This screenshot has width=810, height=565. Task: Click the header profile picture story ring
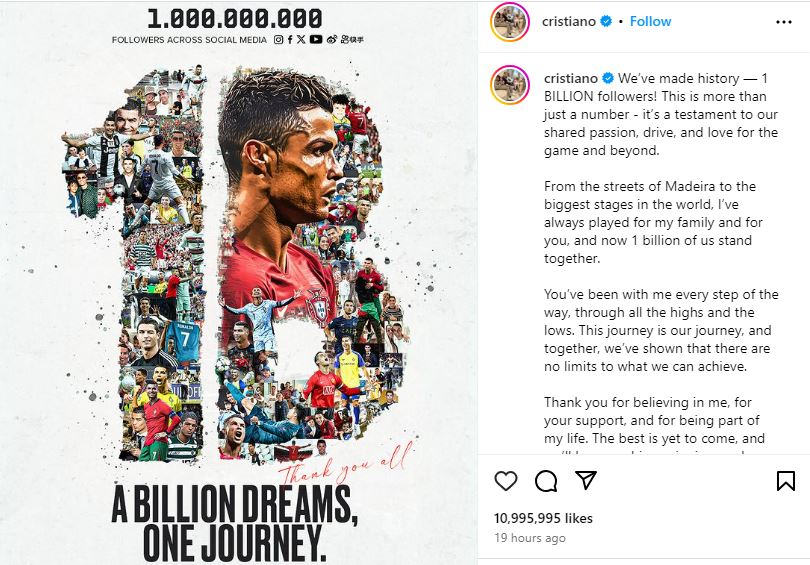tap(510, 22)
